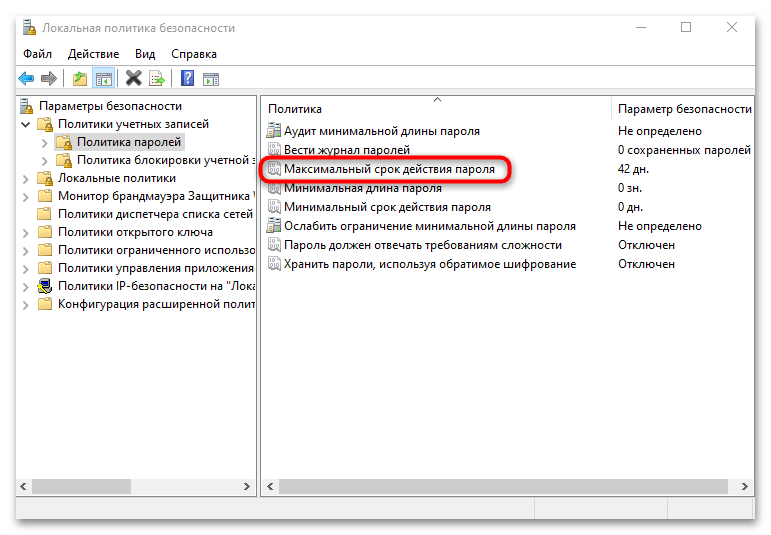Click the Политика паролей folder icon
The height and width of the screenshot is (535, 771).
[x=64, y=142]
